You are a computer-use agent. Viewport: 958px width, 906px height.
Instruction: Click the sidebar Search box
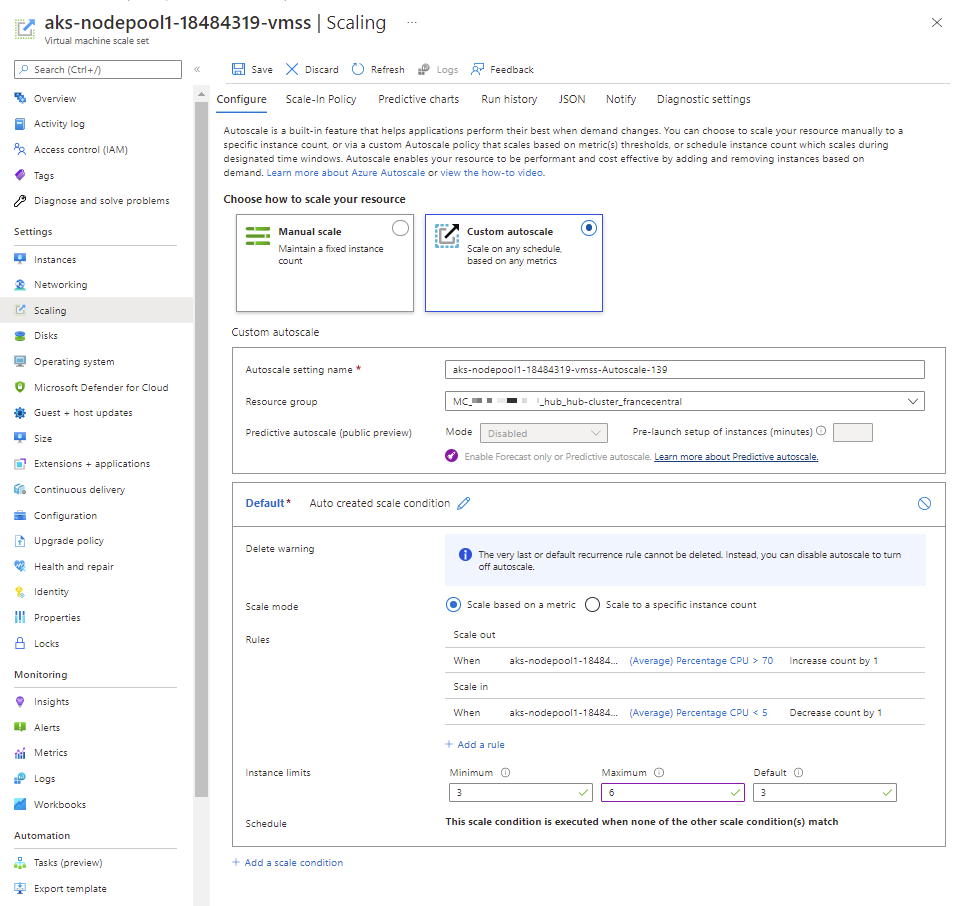pyautogui.click(x=98, y=69)
